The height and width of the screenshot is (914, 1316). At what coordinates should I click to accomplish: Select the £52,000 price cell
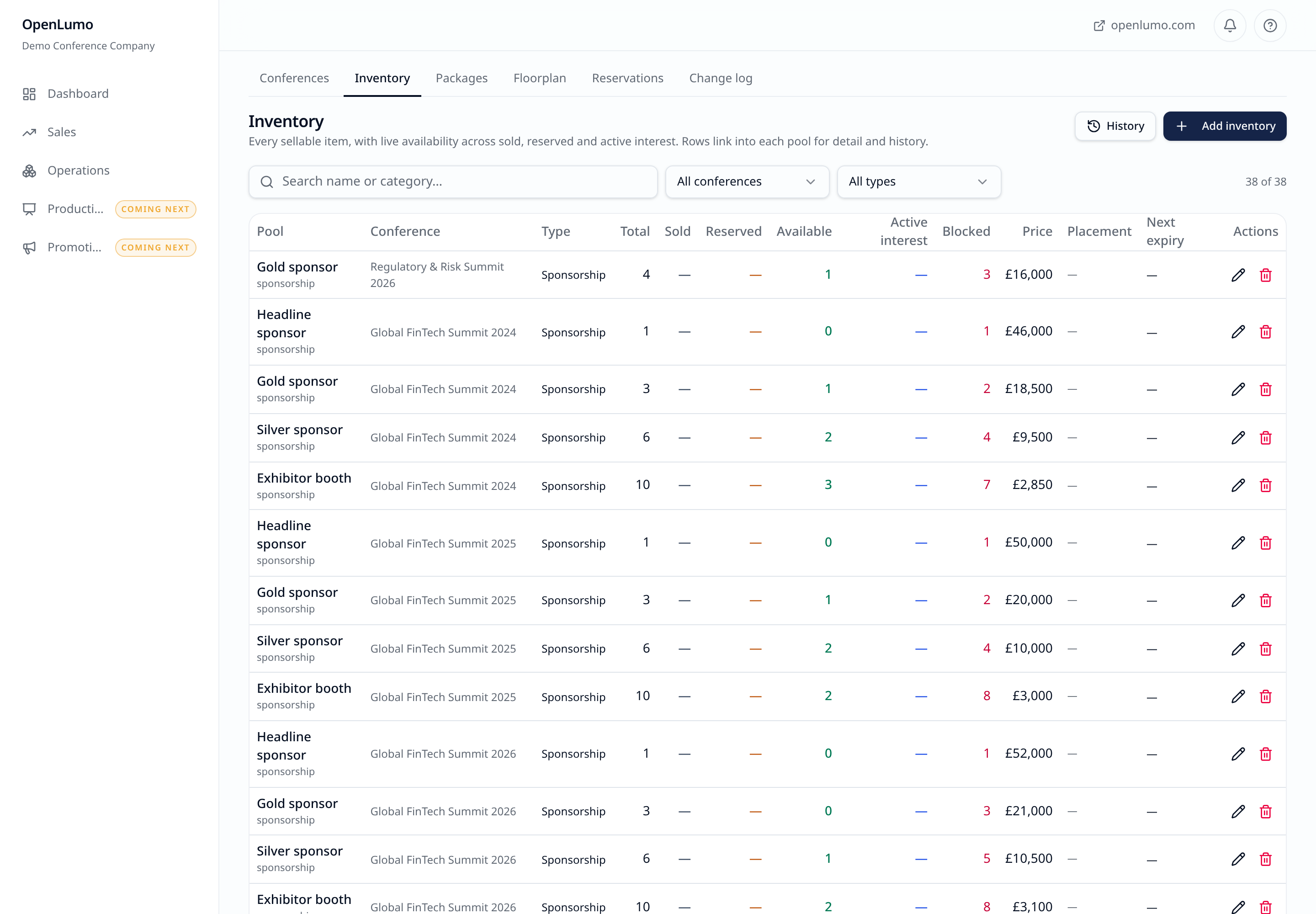click(x=1029, y=753)
